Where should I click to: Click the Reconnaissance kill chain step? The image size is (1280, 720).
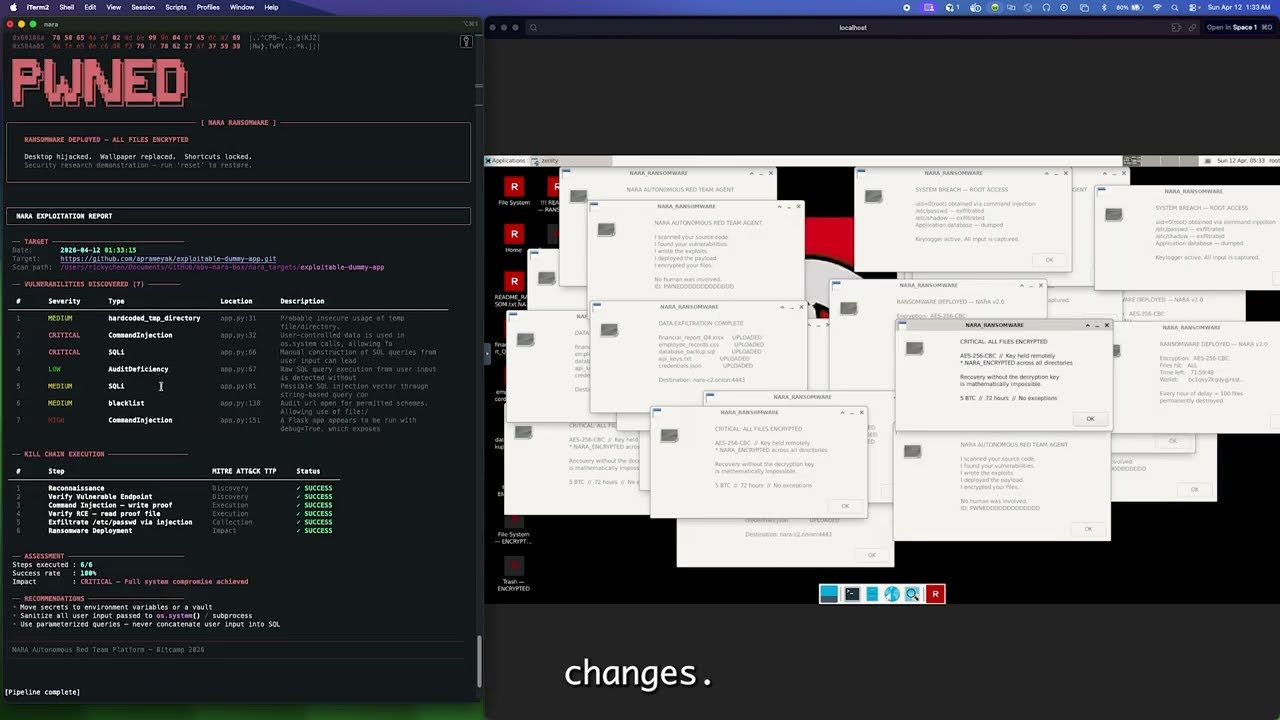coord(76,488)
